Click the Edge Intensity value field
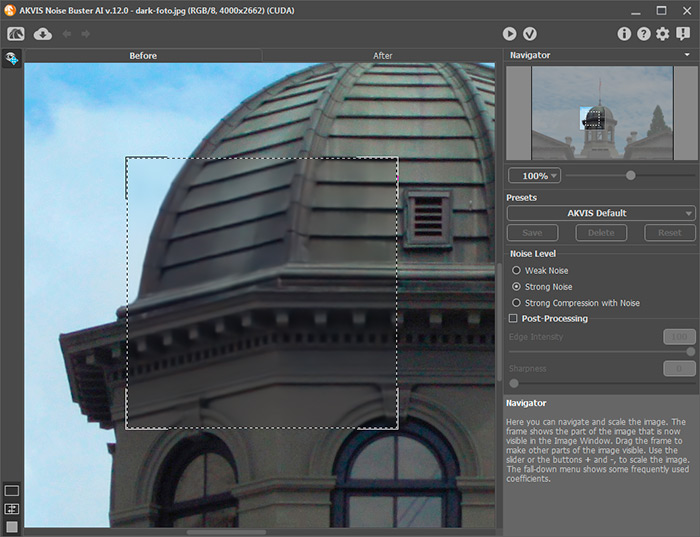700x537 pixels. 679,337
